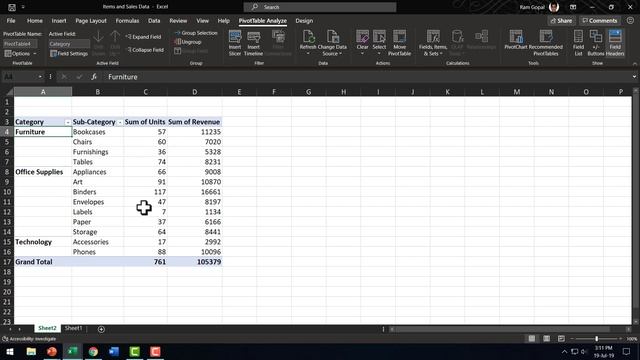Open Fields, Items & Sets
640x360 pixels.
point(433,42)
